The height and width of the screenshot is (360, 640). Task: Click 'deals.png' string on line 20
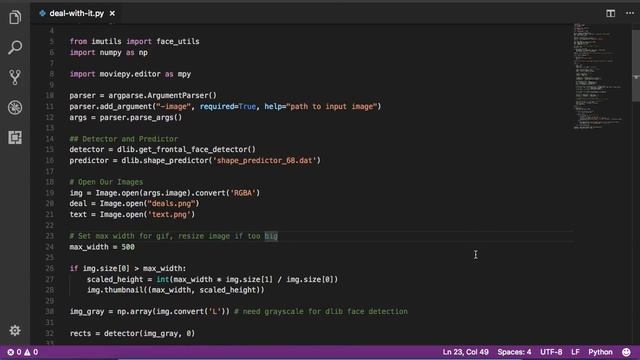click(x=171, y=203)
